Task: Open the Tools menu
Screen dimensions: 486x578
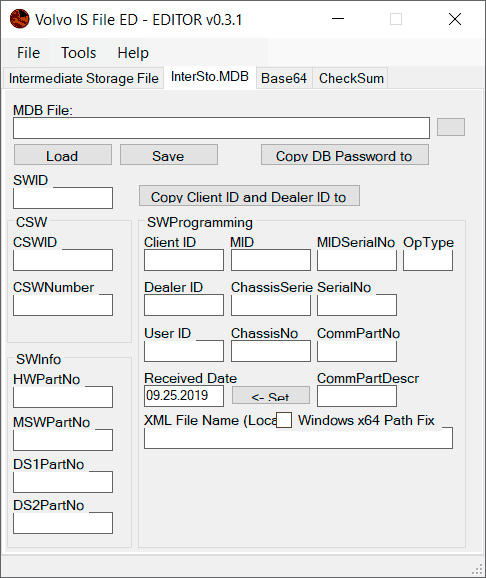Action: point(79,53)
